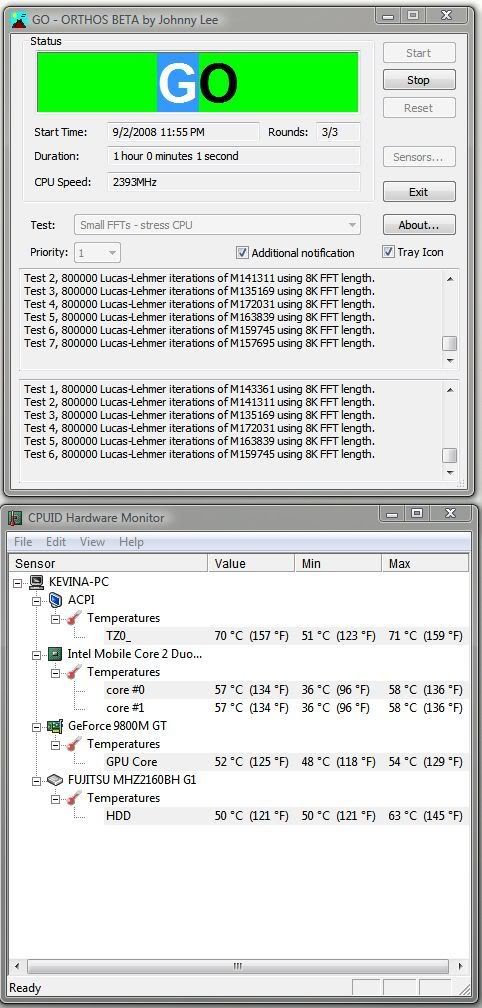Click the Ready status bar text
482x1008 pixels.
25,988
